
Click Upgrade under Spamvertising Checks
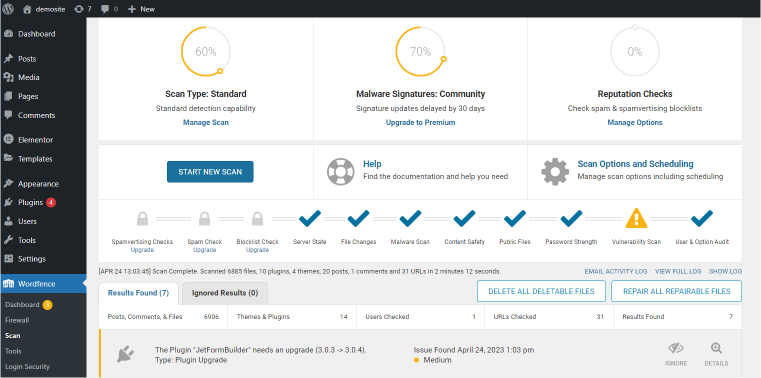click(x=142, y=250)
